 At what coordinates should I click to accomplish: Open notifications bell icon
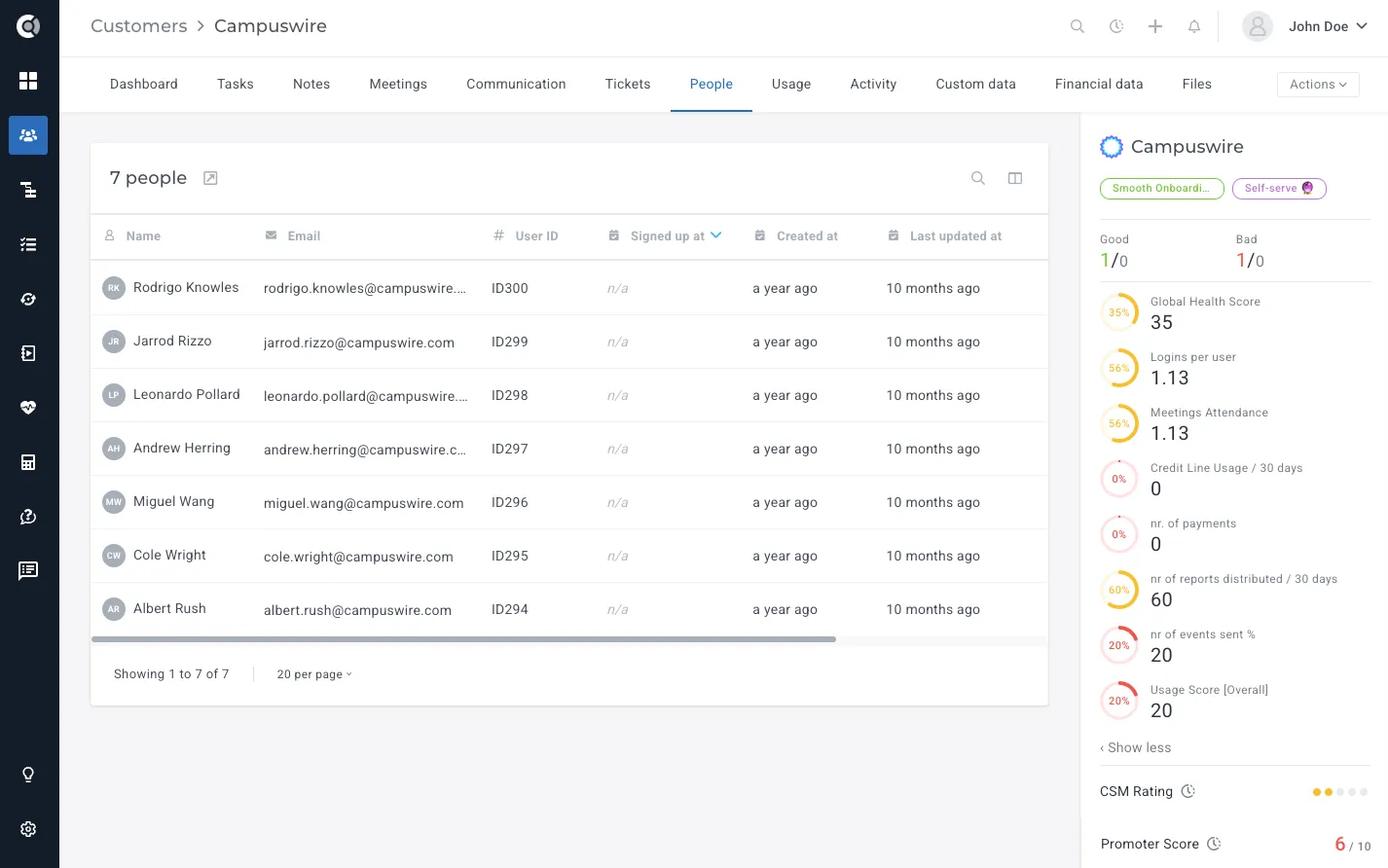1194,26
